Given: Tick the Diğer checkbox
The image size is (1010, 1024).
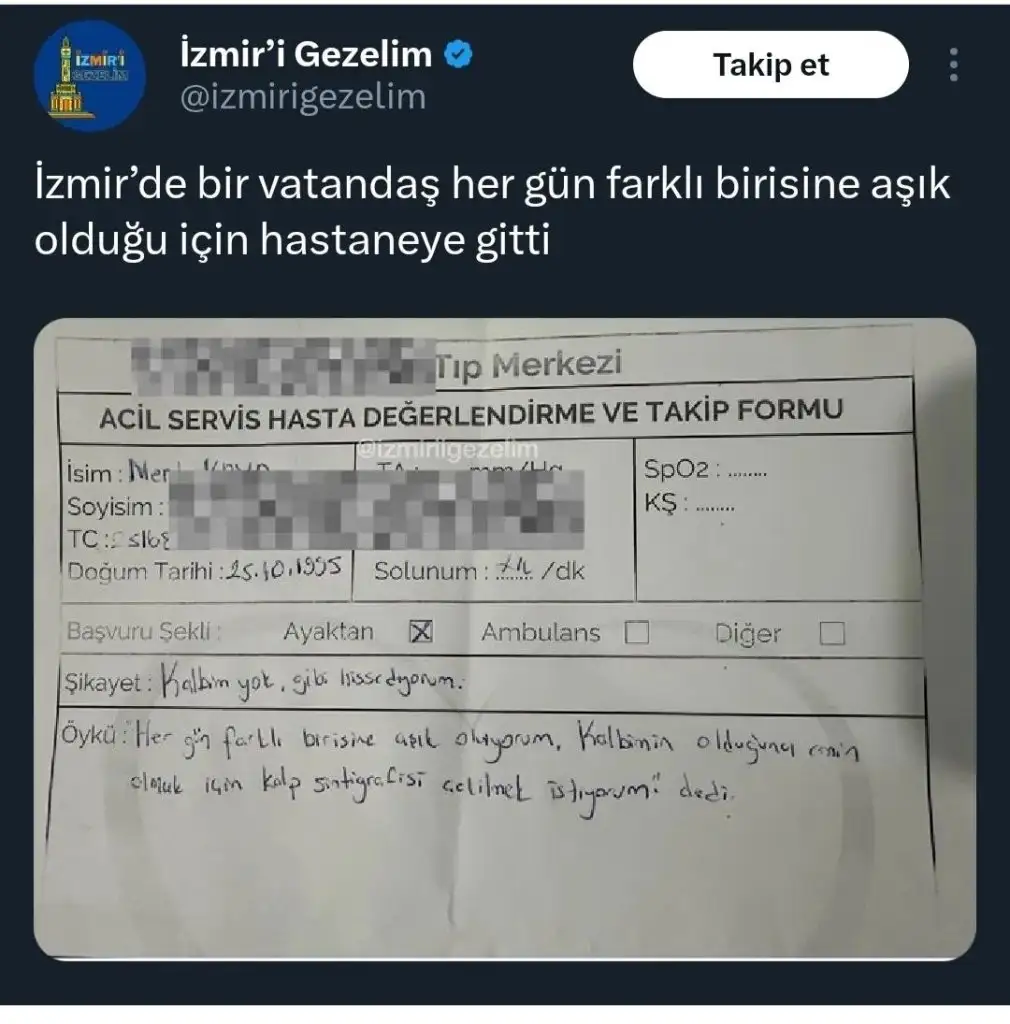Looking at the screenshot, I should point(832,633).
